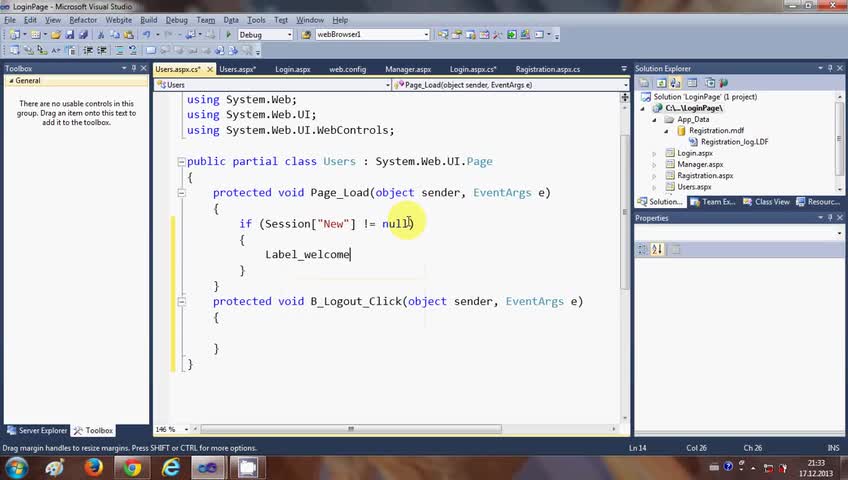Open Internet Explorer from the taskbar
The height and width of the screenshot is (480, 848).
(x=170, y=467)
